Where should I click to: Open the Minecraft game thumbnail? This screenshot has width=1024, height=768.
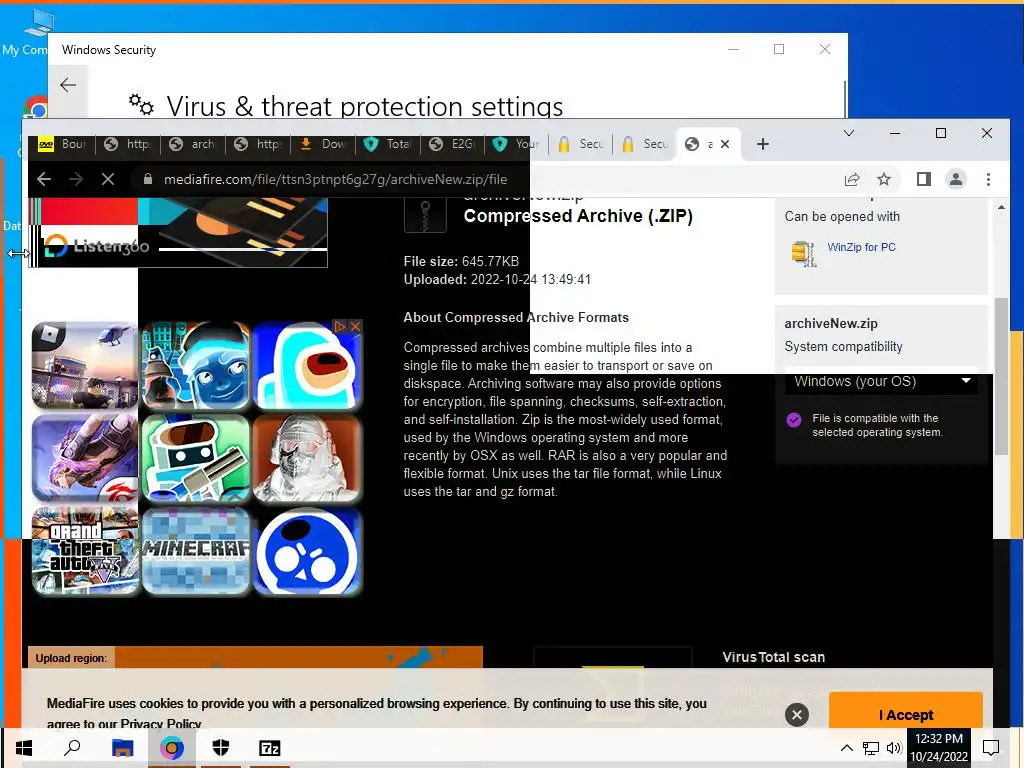pos(196,551)
